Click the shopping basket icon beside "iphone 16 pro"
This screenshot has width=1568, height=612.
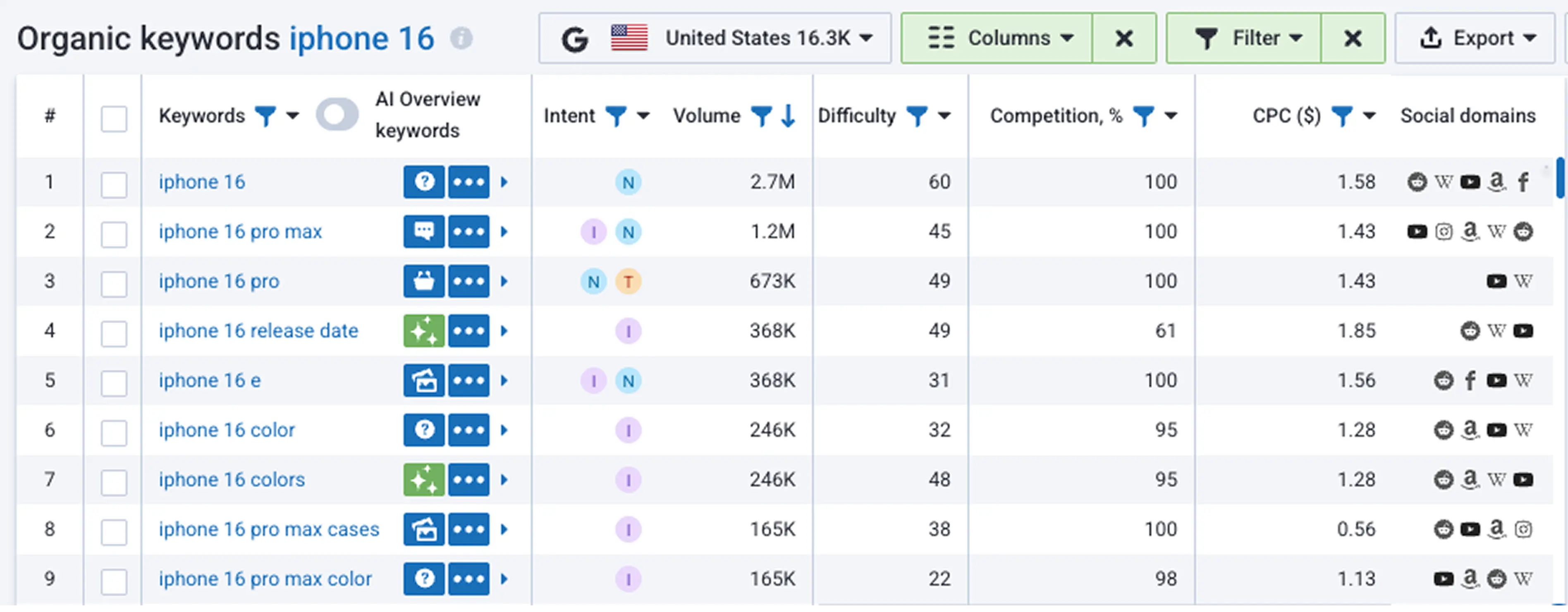tap(424, 281)
